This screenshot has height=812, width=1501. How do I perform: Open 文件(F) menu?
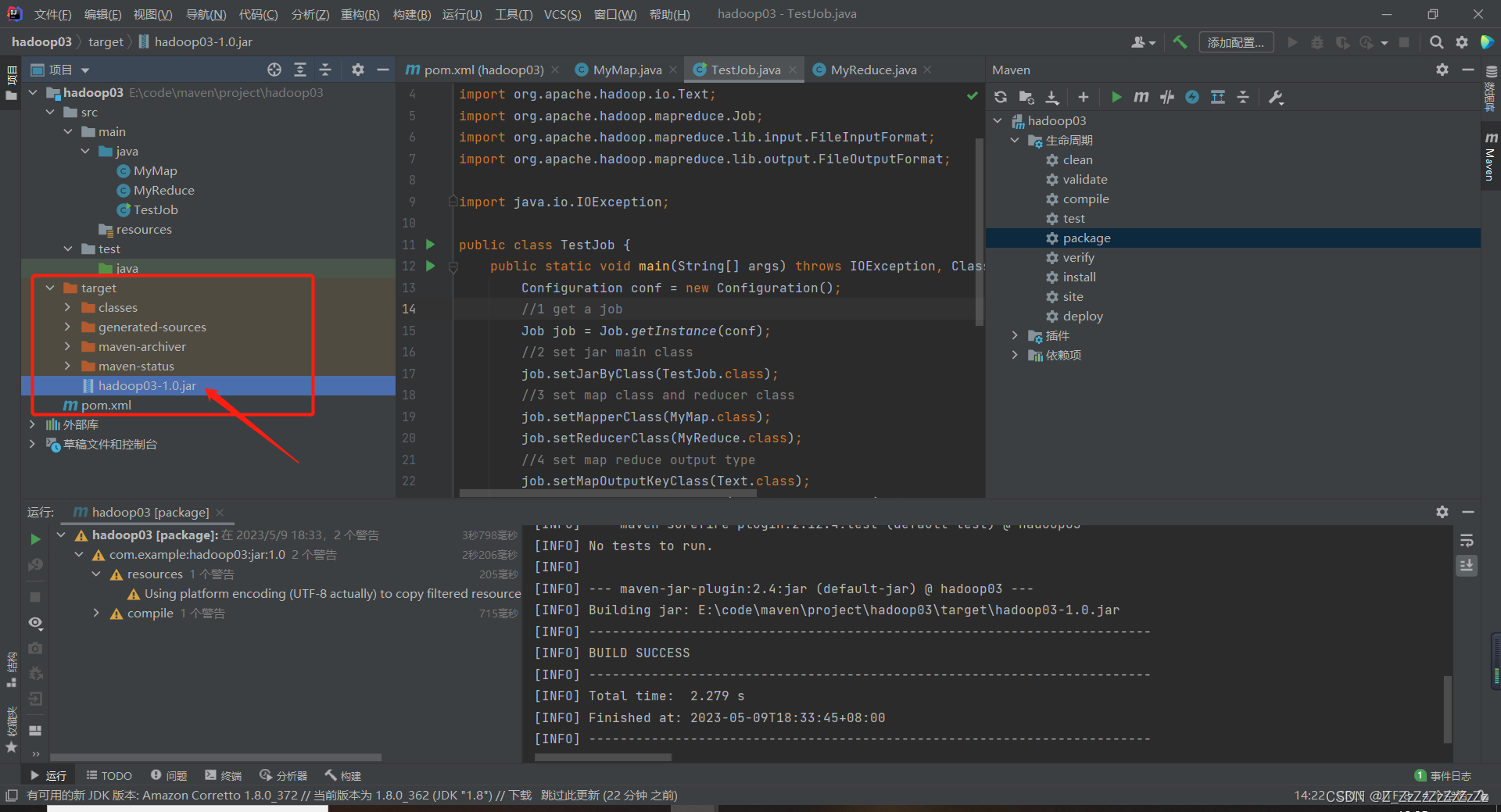tap(52, 14)
